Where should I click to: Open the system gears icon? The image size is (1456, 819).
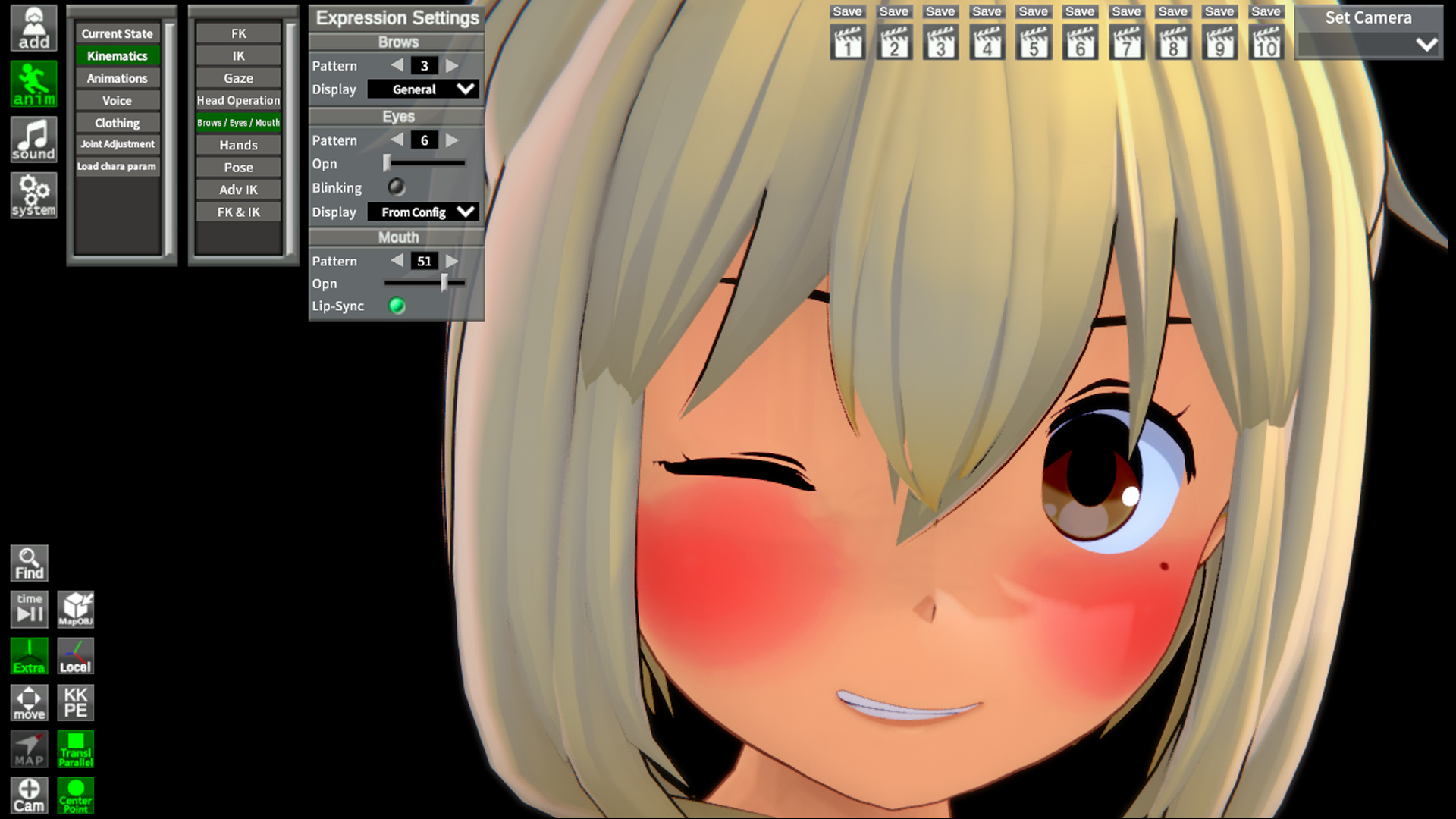point(33,195)
